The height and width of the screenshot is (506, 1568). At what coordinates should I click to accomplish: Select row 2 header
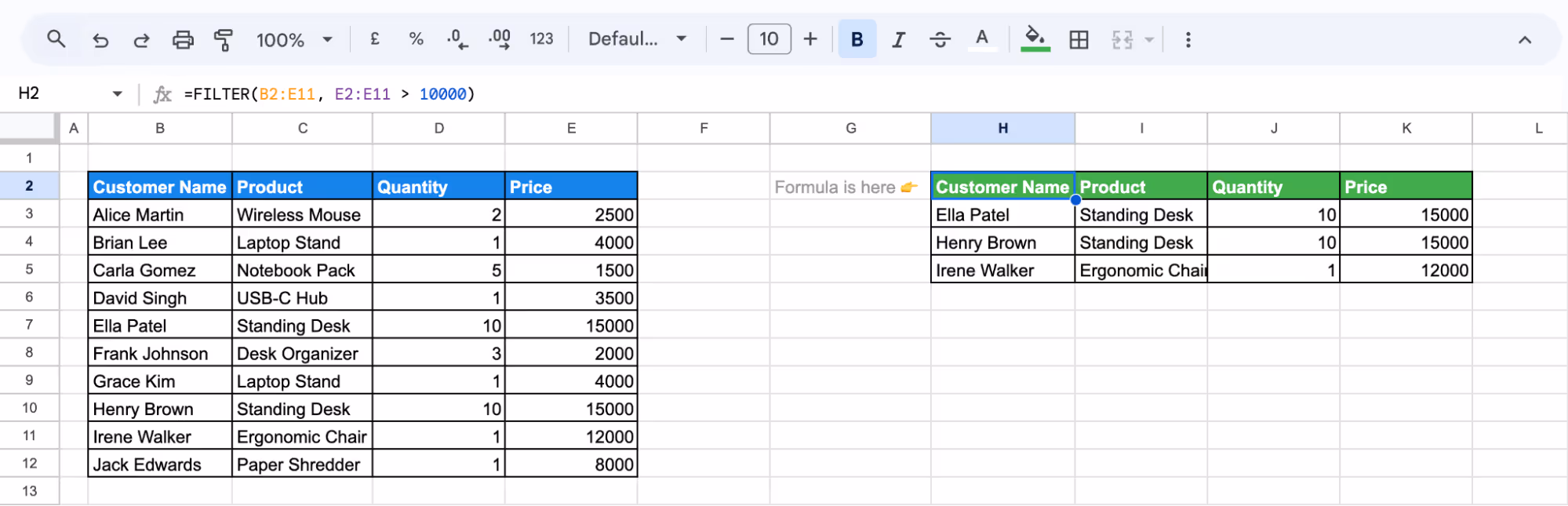tap(29, 186)
